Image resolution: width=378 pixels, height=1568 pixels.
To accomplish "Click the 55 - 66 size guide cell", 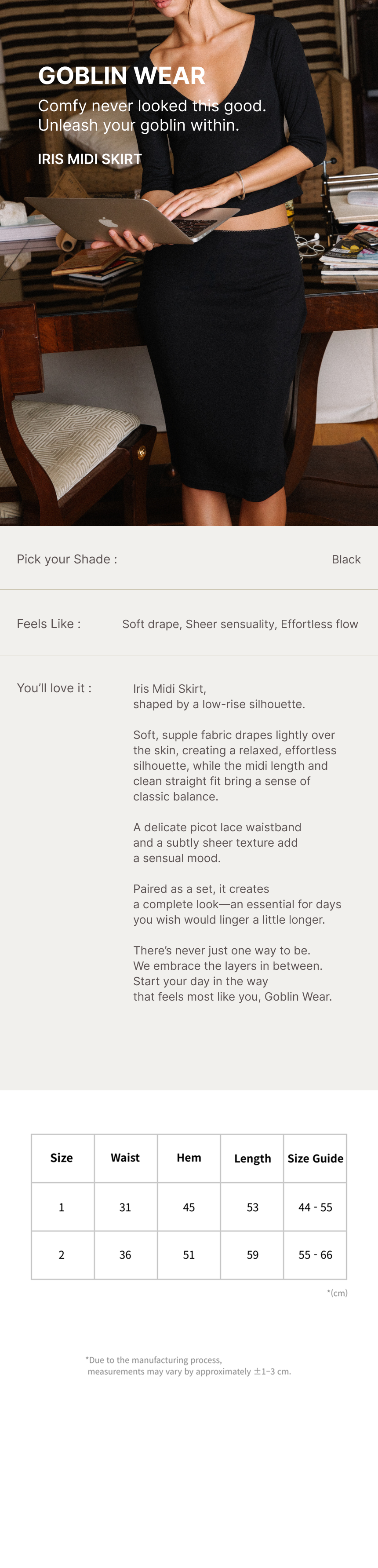I will pos(315,1254).
